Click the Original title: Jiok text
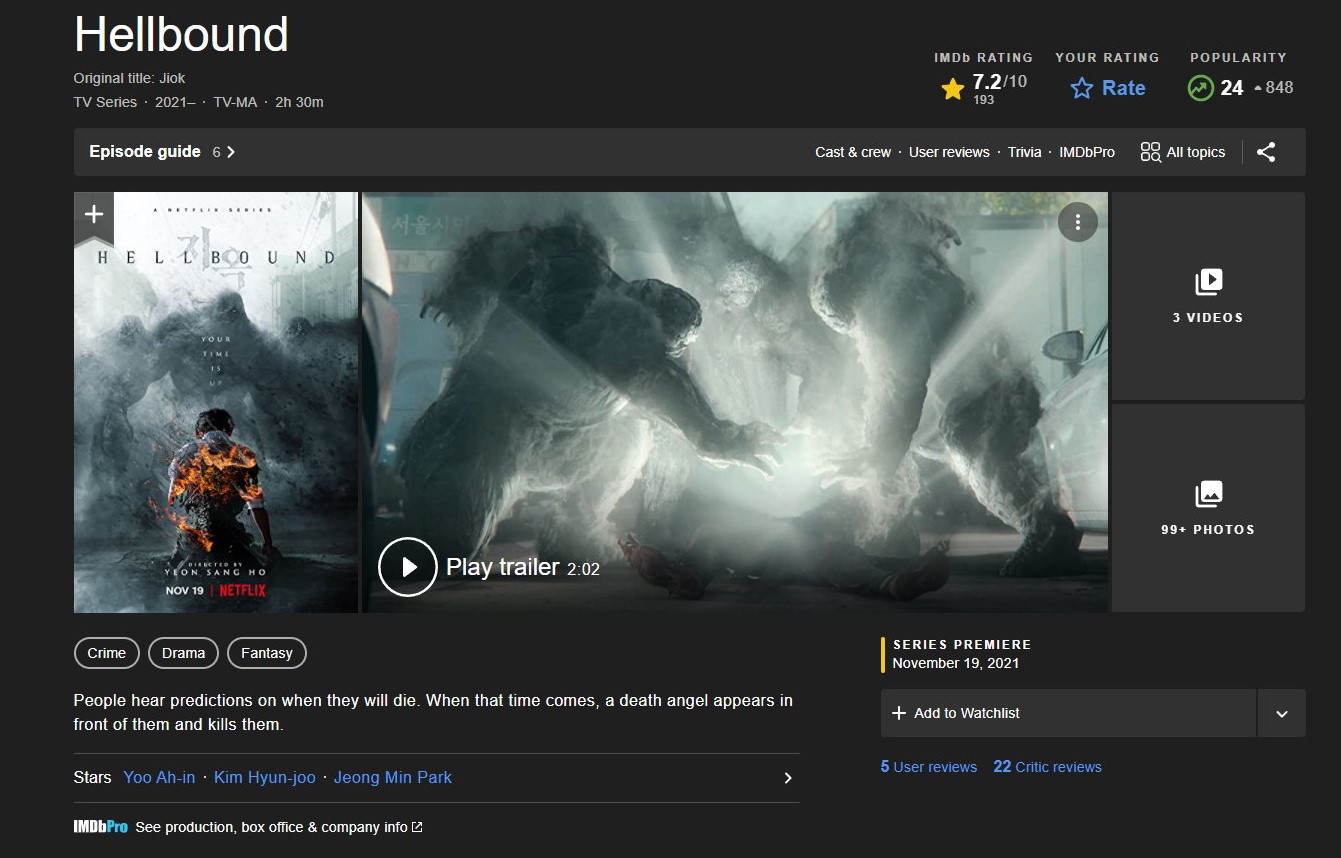This screenshot has width=1341, height=858. [129, 78]
